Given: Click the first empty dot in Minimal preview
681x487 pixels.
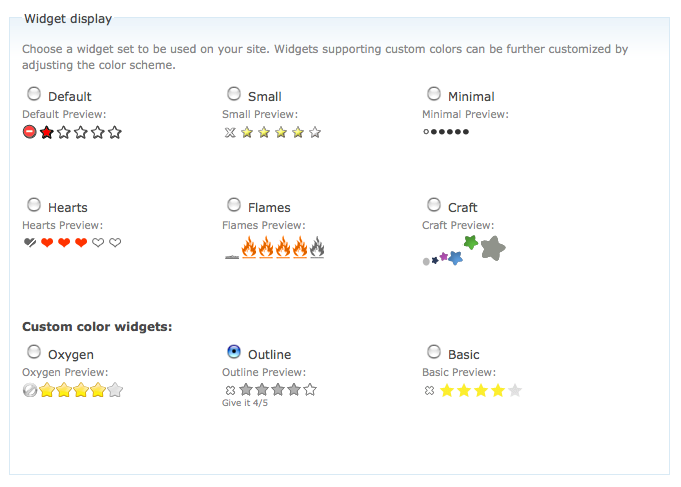Looking at the screenshot, I should click(x=426, y=132).
